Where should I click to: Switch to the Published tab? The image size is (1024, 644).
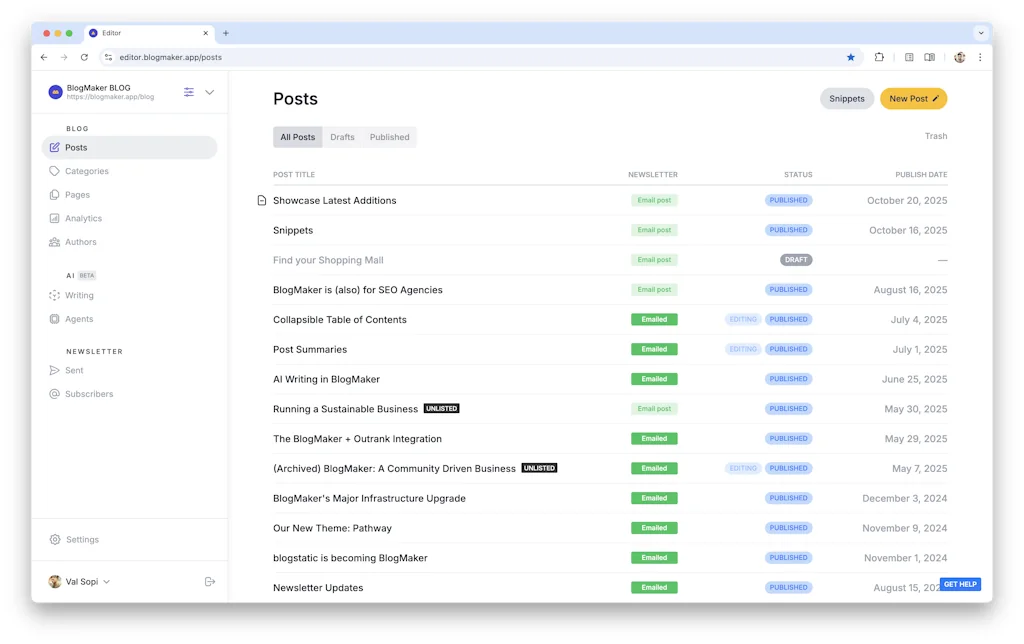pyautogui.click(x=389, y=137)
